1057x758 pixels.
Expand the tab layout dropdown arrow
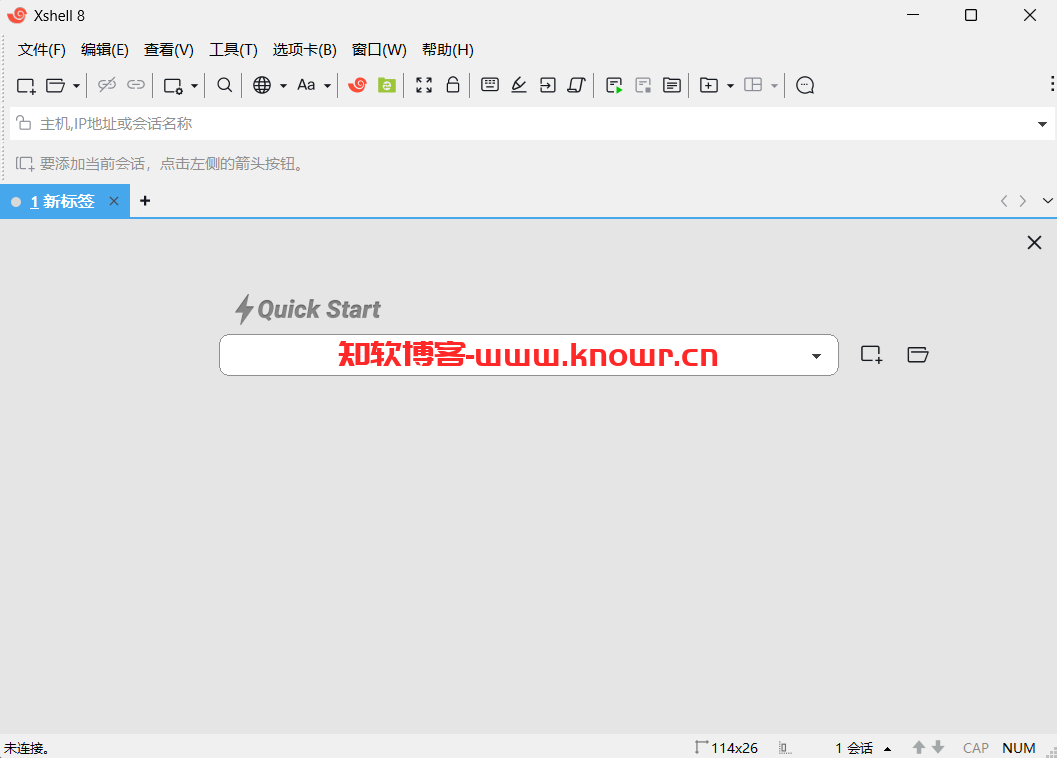pyautogui.click(x=774, y=86)
